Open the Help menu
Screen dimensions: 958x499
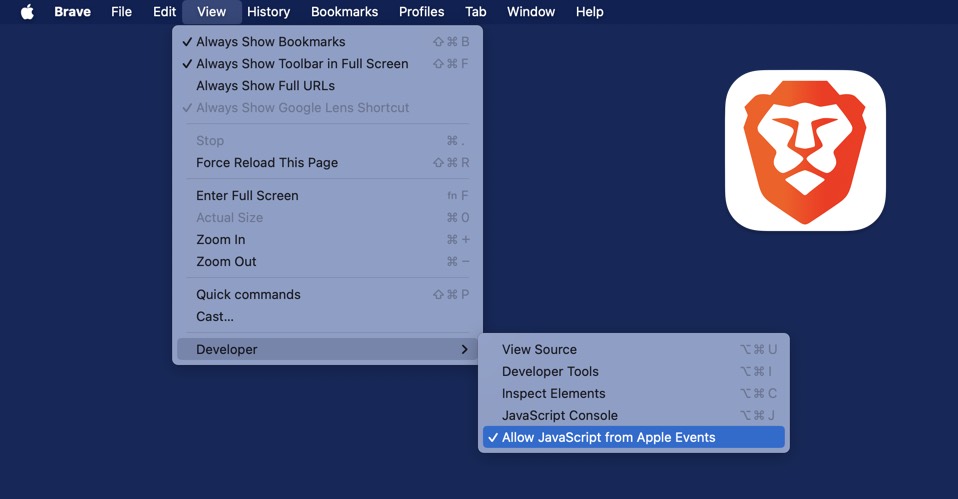pyautogui.click(x=589, y=12)
